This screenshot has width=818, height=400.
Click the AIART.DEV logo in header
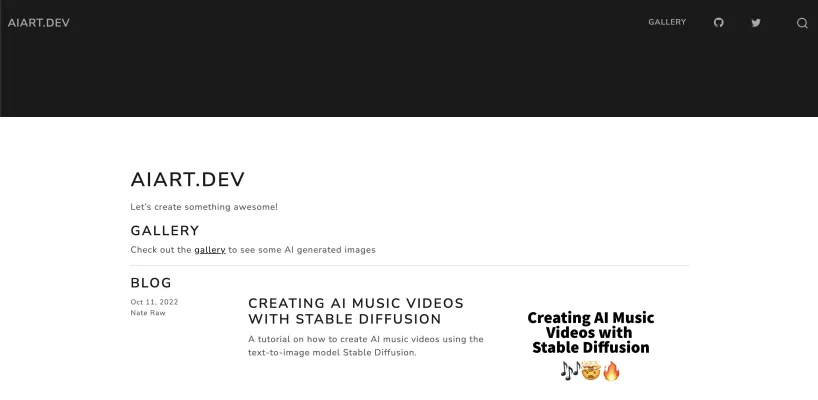(x=39, y=22)
